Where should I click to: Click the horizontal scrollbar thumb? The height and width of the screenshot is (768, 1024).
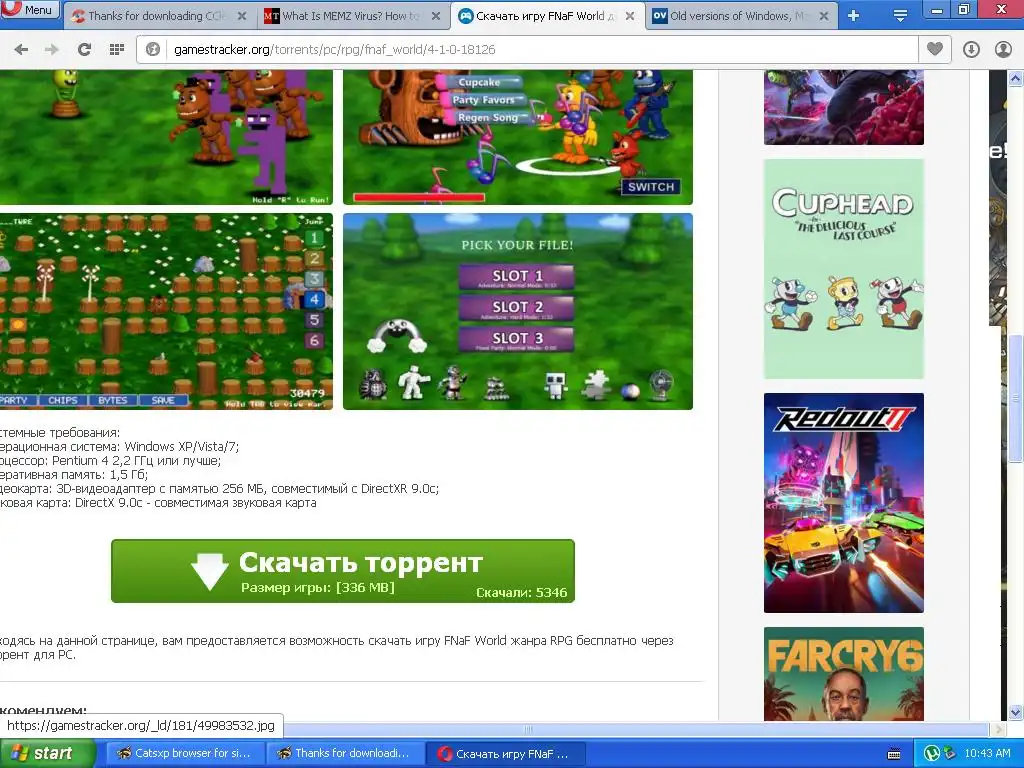pyautogui.click(x=528, y=729)
